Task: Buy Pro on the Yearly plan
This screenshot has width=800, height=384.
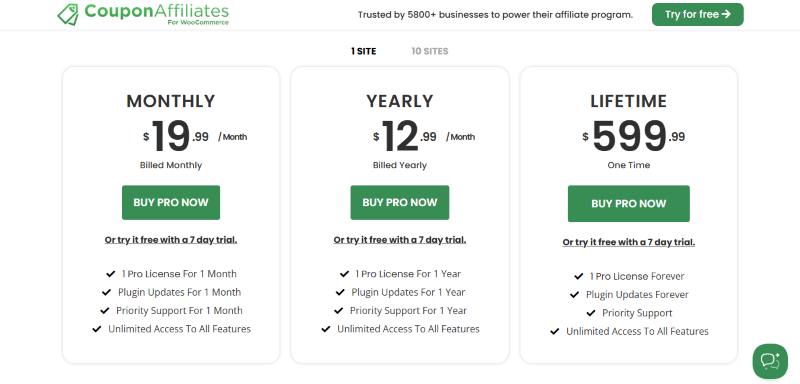Action: [399, 202]
